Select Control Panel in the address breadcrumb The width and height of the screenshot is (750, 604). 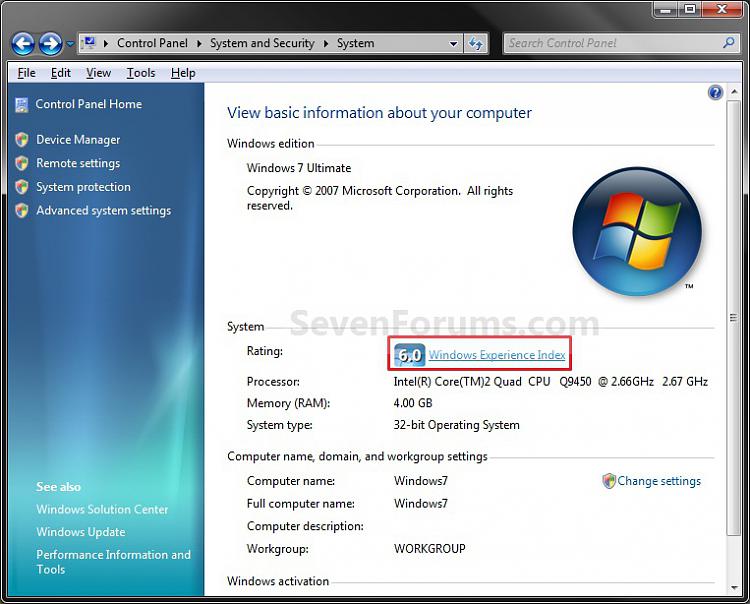(152, 43)
